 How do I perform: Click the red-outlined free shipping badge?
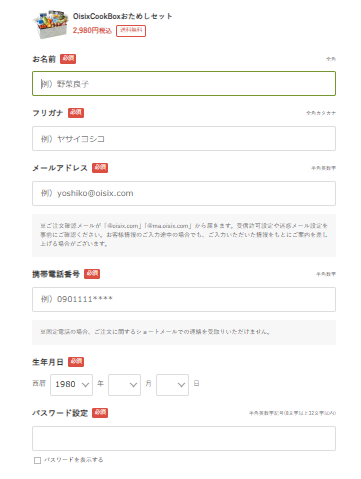(131, 31)
